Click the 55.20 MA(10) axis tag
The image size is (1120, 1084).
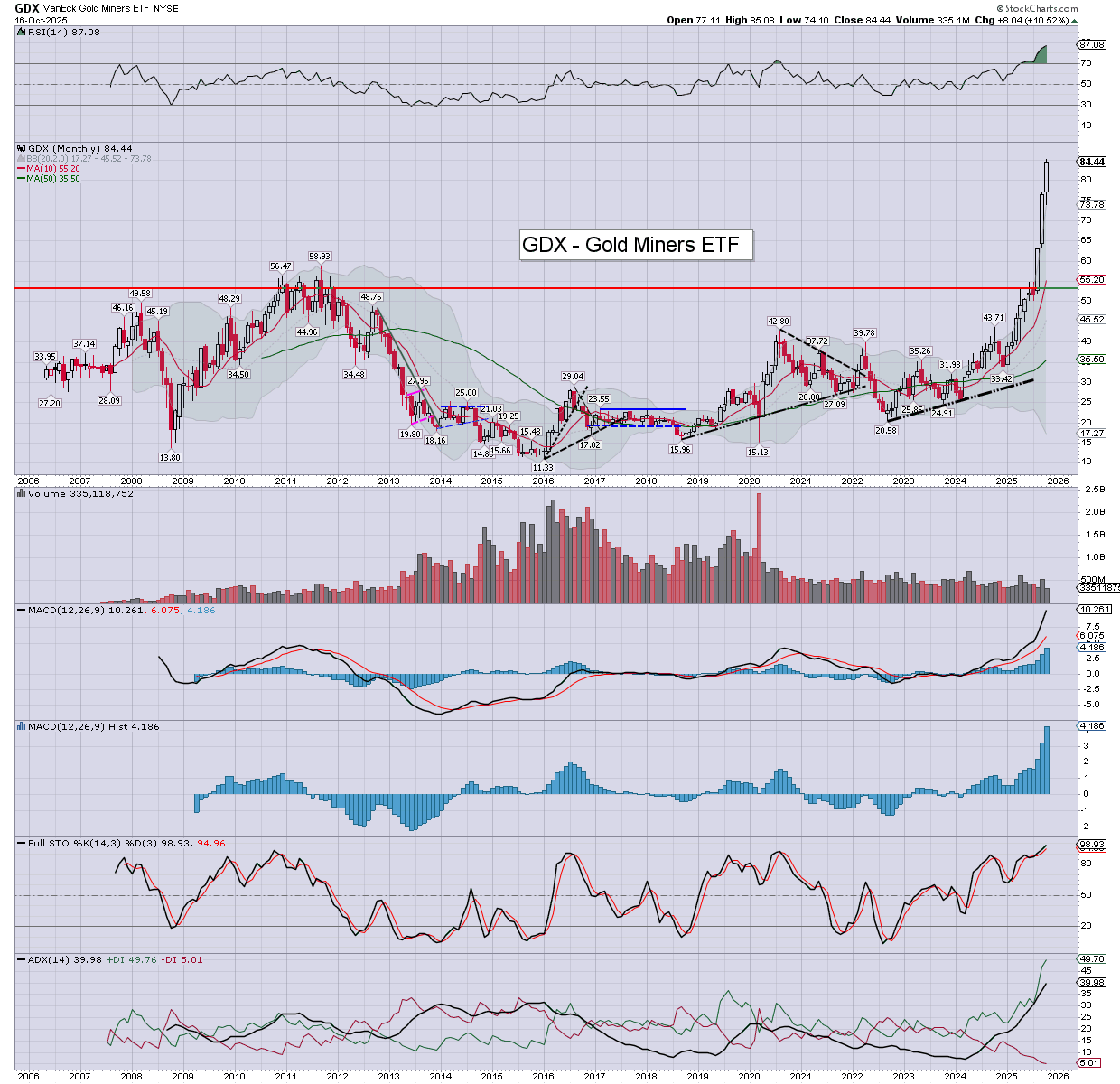(1092, 280)
